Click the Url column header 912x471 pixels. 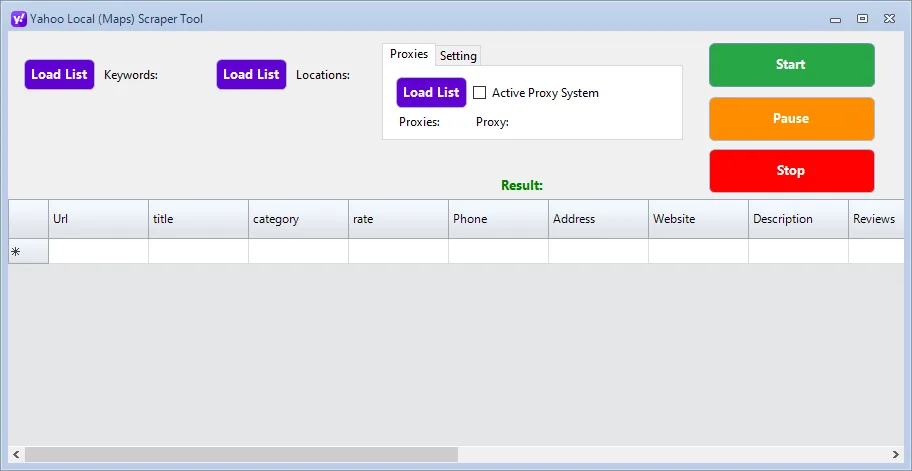tap(98, 219)
